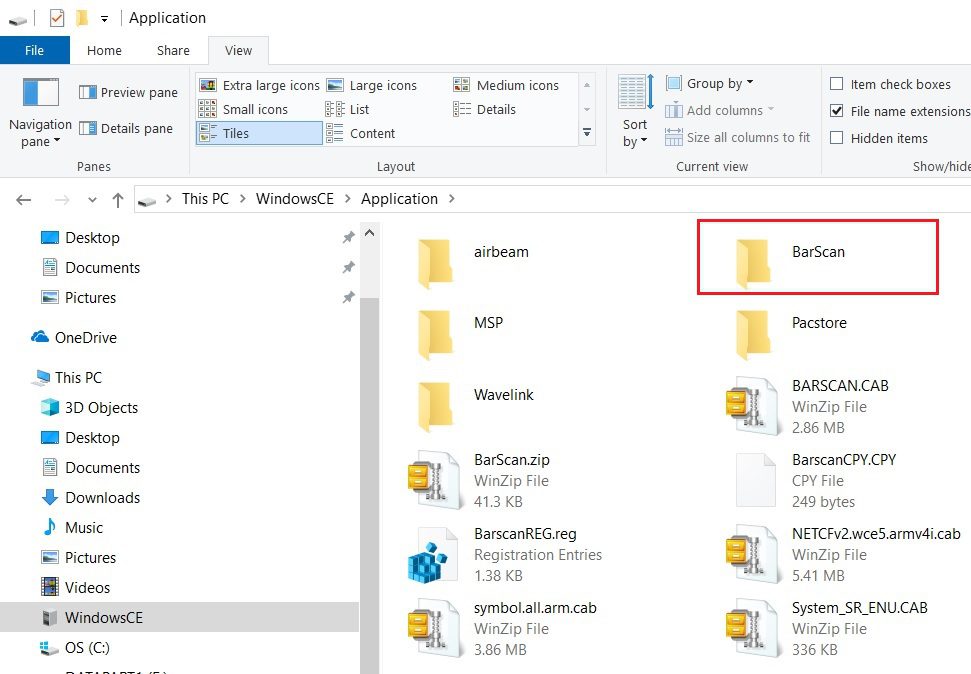The image size is (971, 674).
Task: Select the BarScan.zip file icon
Action: 434,480
